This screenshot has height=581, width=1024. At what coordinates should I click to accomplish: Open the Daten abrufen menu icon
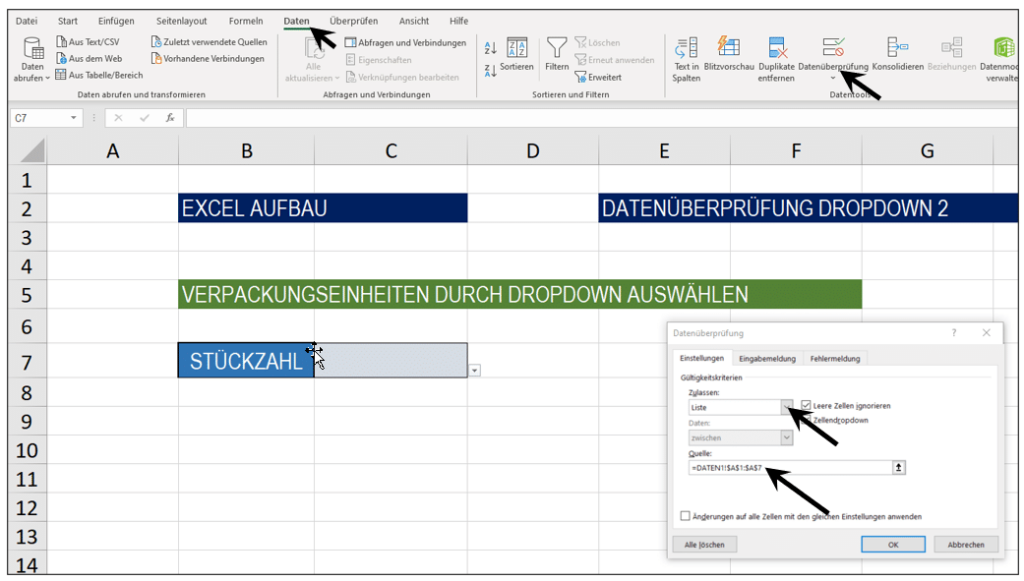[32, 48]
